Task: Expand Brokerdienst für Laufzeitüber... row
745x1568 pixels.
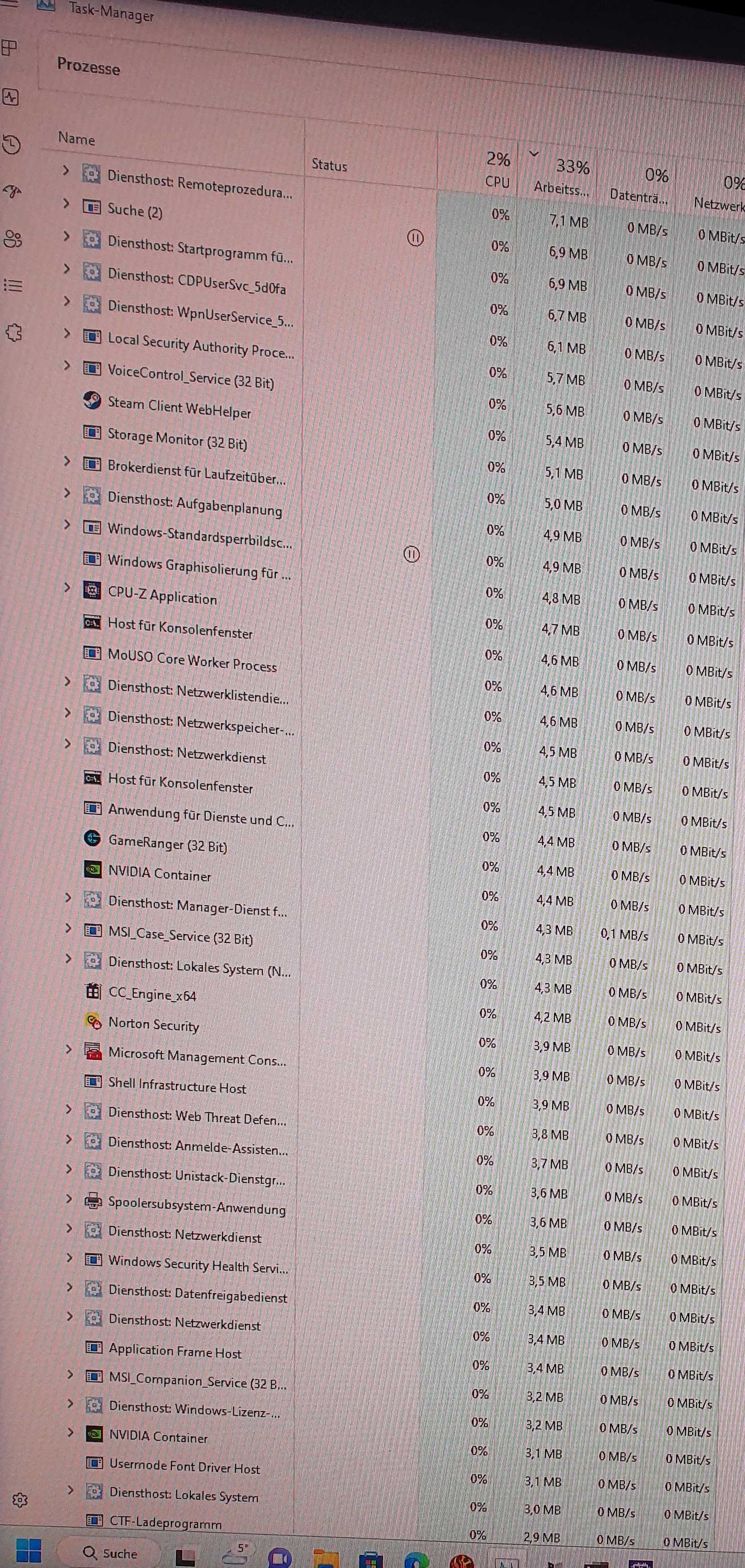Action: coord(67,462)
